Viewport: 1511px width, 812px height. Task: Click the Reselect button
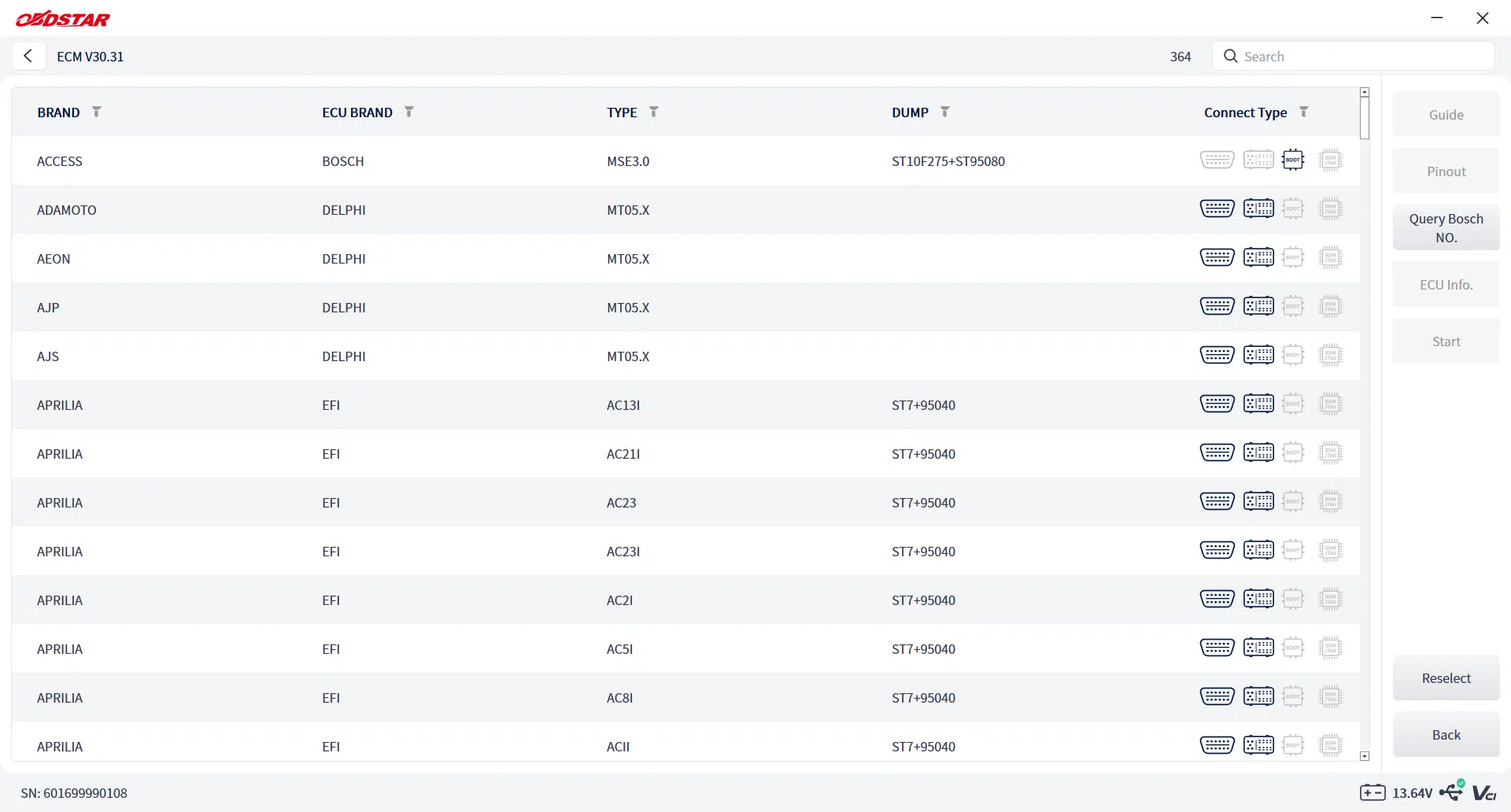coord(1446,678)
